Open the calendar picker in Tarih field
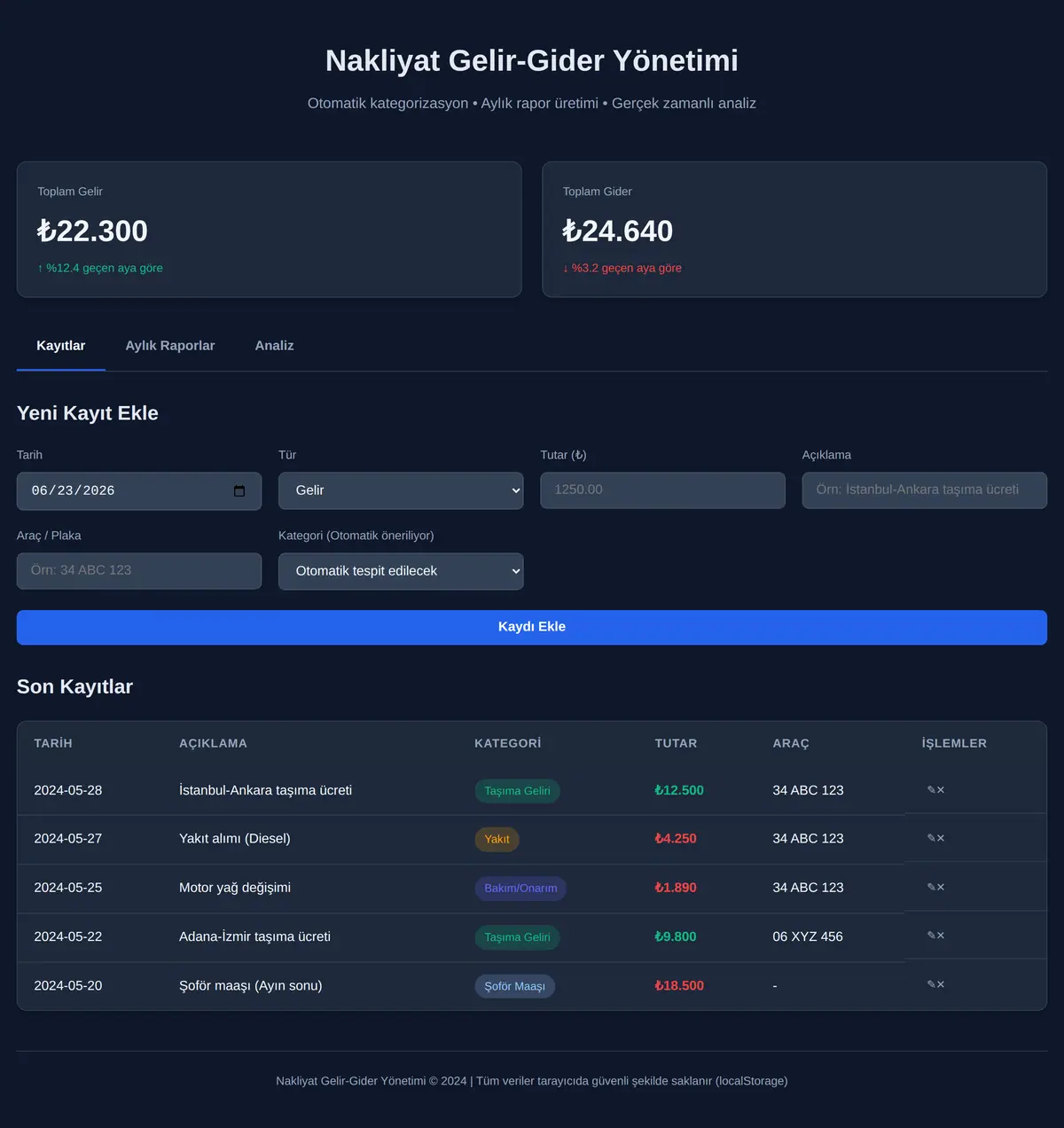The width and height of the screenshot is (1064, 1128). tap(239, 490)
